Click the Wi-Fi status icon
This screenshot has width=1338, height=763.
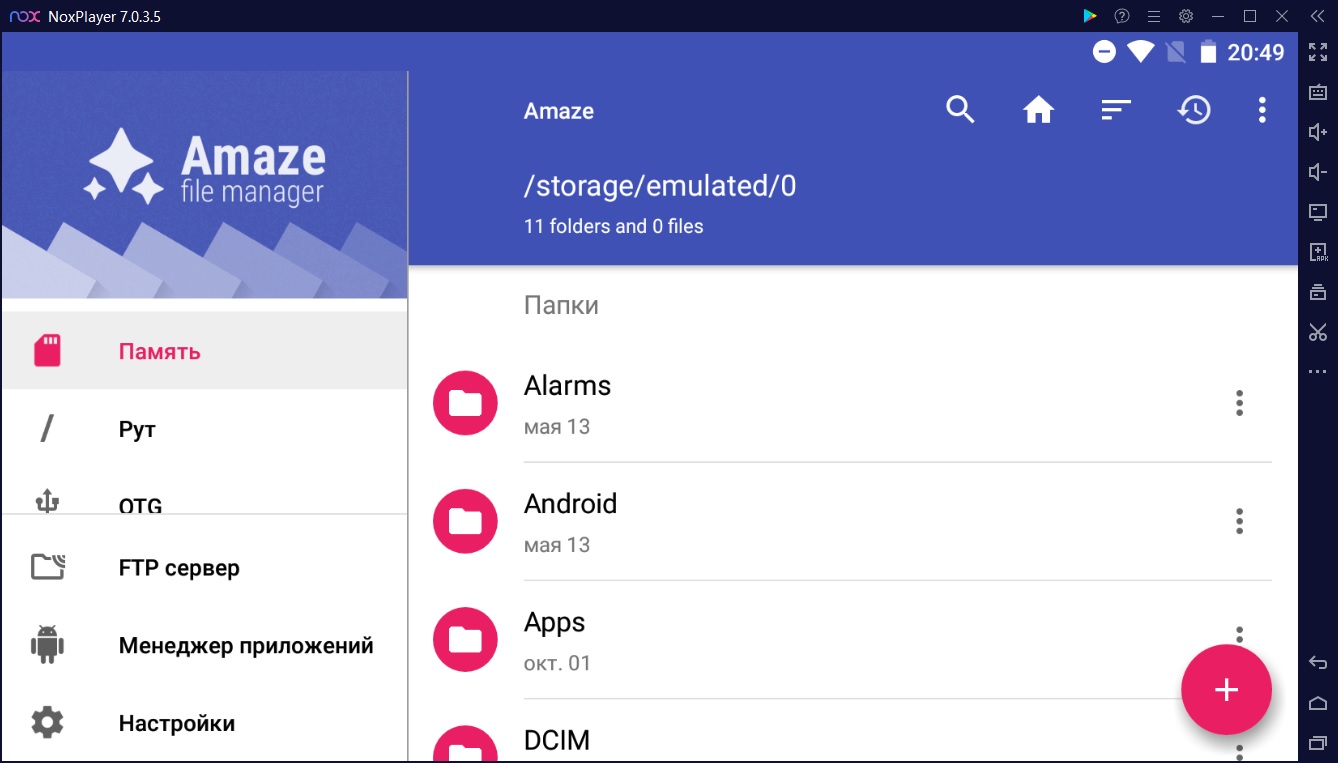[1140, 52]
